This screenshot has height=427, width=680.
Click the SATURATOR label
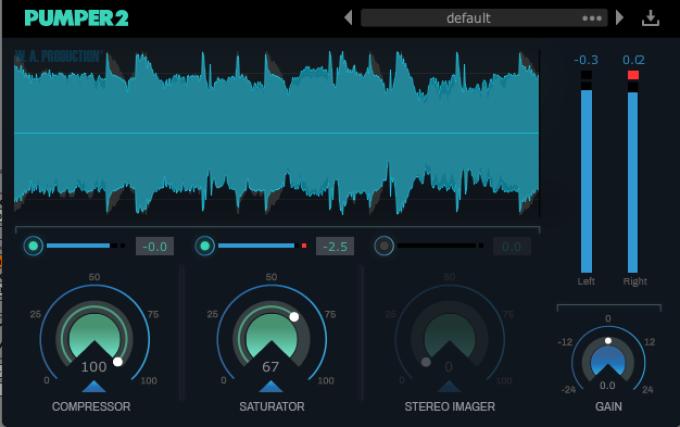click(272, 407)
